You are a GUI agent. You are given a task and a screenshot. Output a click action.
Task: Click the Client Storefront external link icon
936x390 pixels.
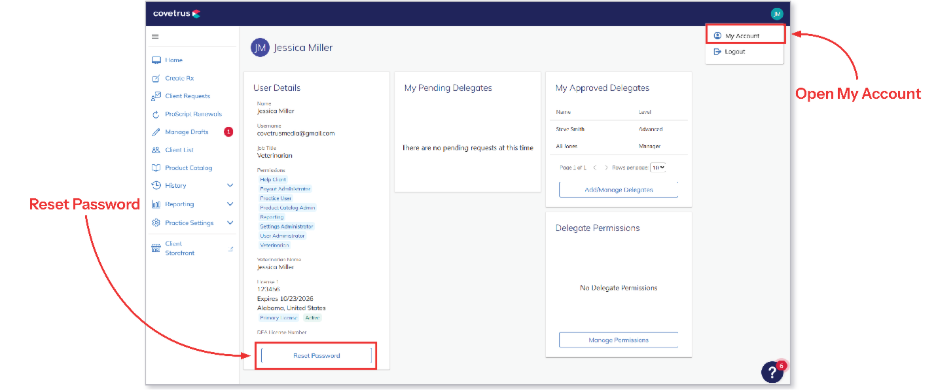point(231,249)
